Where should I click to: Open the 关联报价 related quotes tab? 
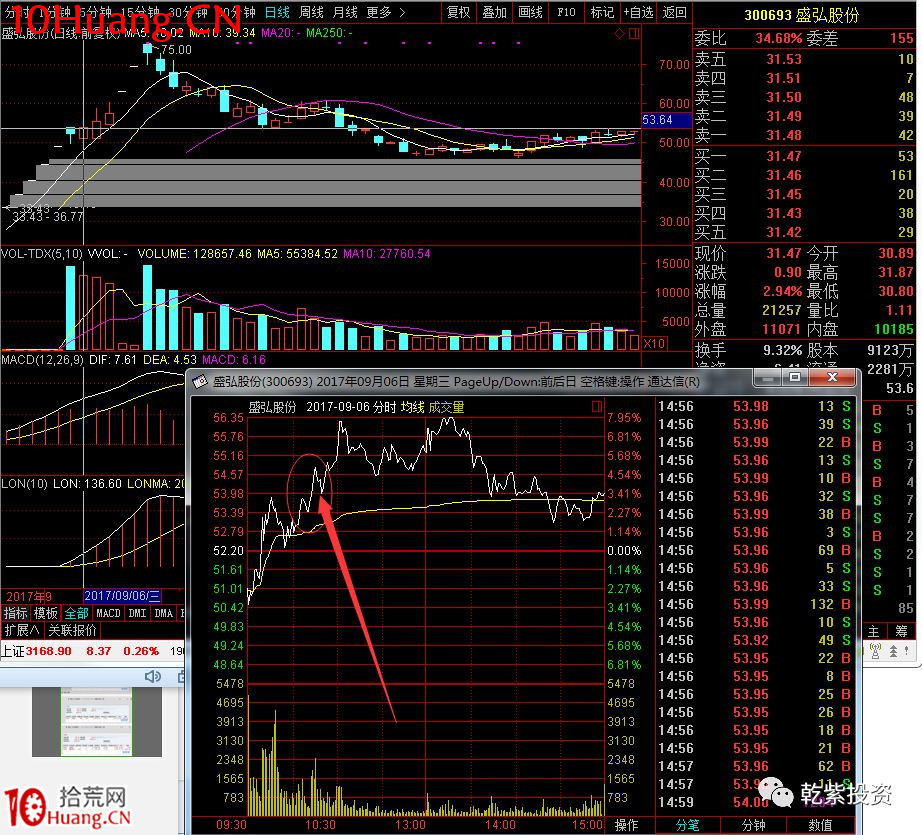click(72, 630)
